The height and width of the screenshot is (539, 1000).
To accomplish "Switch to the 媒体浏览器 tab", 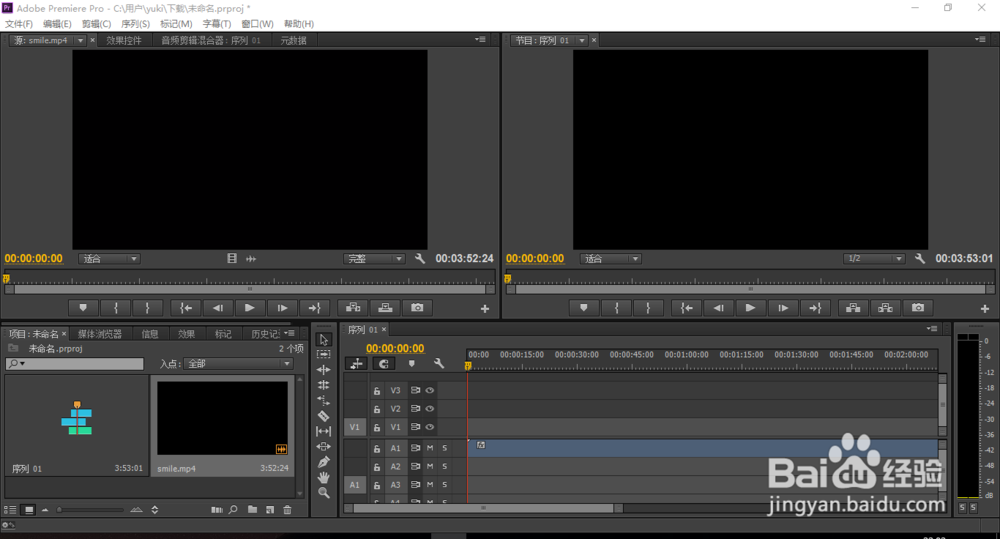I will [x=99, y=334].
